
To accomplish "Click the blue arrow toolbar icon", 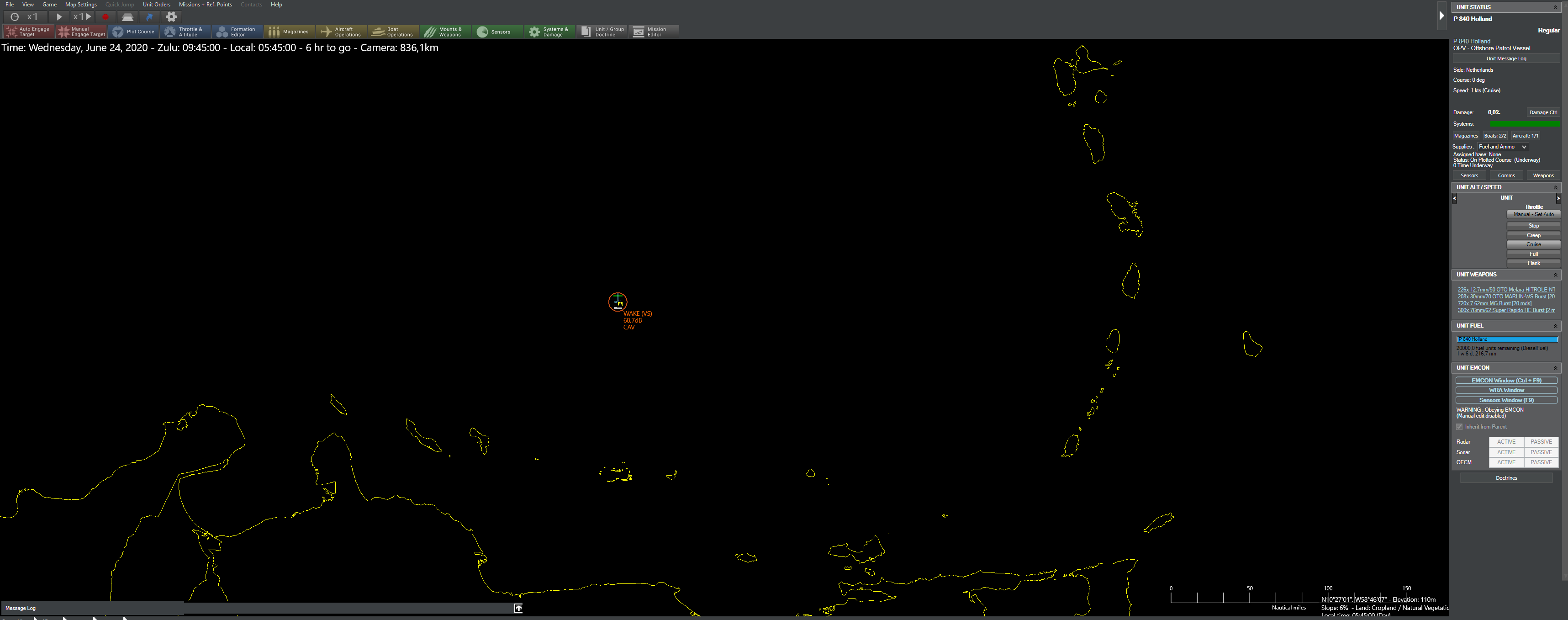I will pyautogui.click(x=150, y=17).
